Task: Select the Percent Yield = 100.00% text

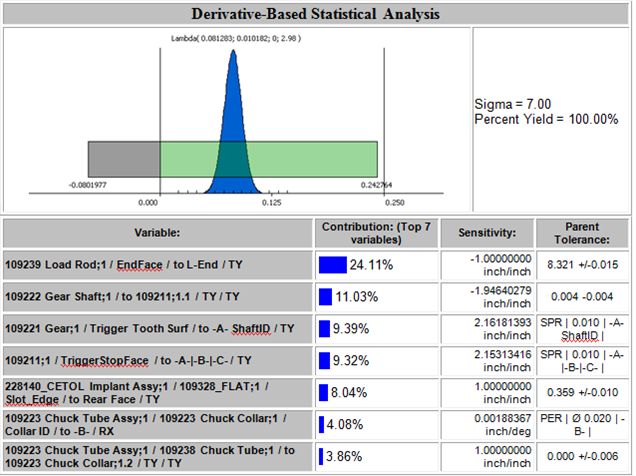Action: (546, 119)
